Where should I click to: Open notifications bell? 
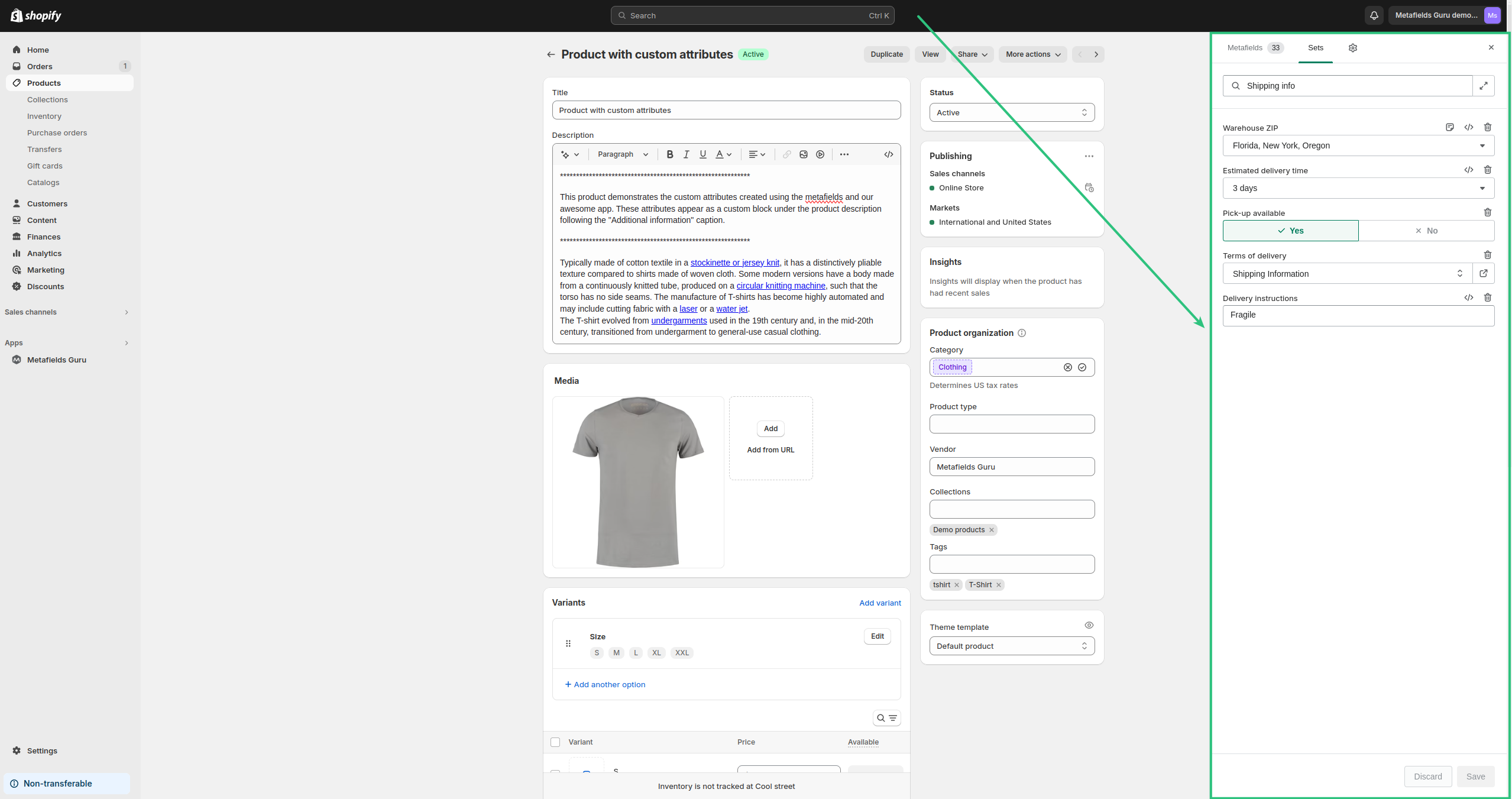coord(1374,15)
